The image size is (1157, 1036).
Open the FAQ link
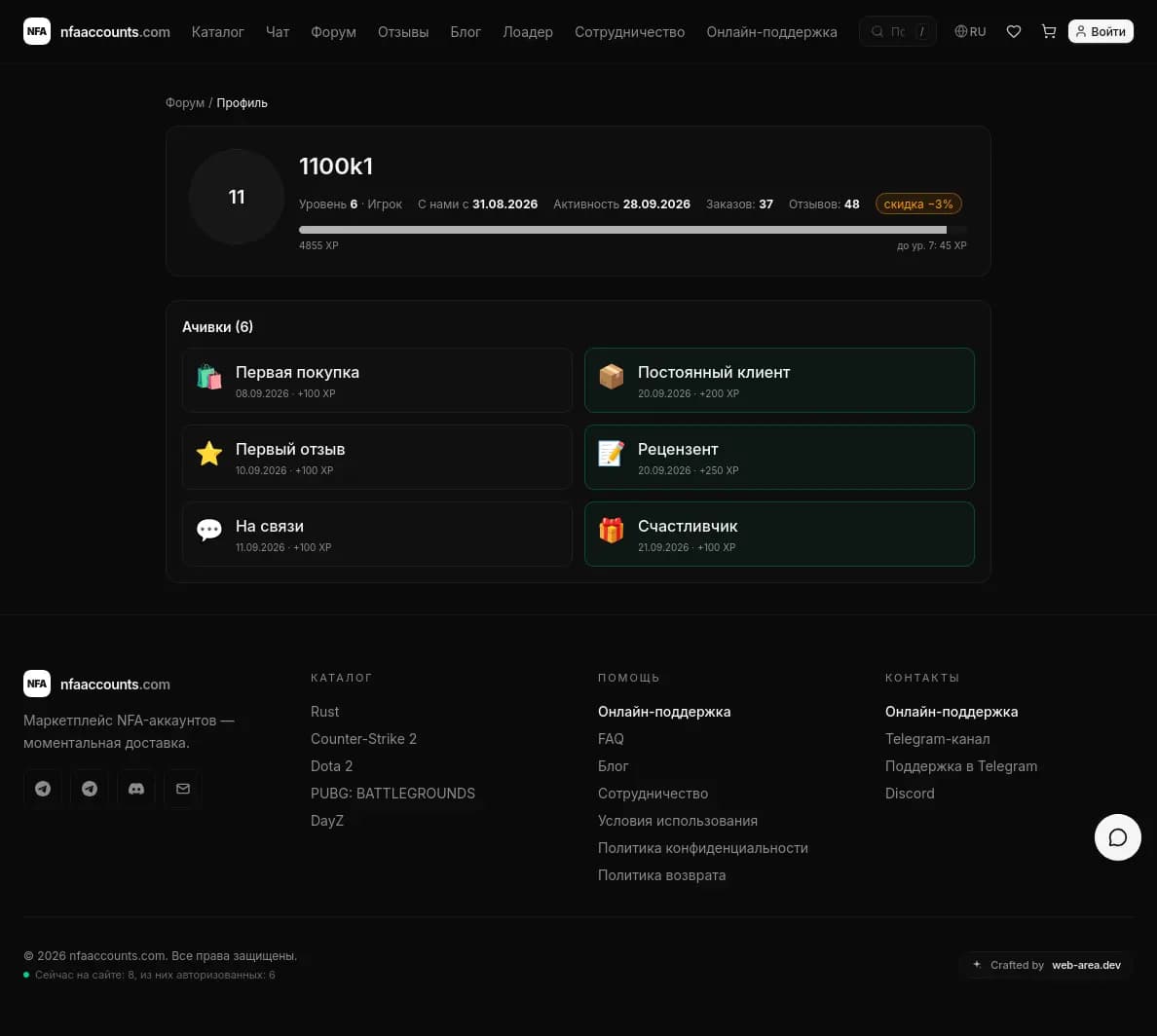coord(611,739)
